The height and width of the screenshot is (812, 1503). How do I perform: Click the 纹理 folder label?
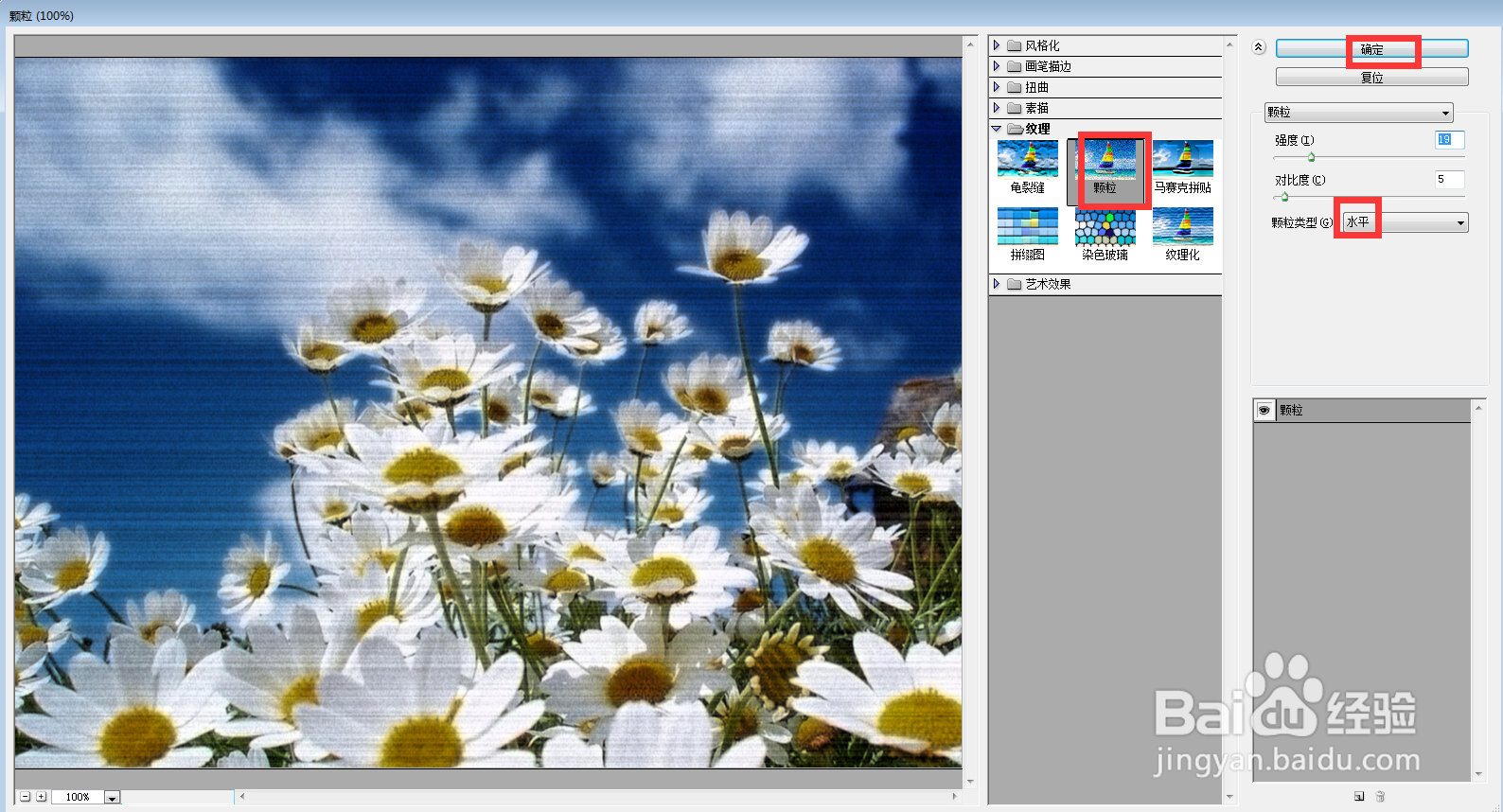pos(1037,129)
